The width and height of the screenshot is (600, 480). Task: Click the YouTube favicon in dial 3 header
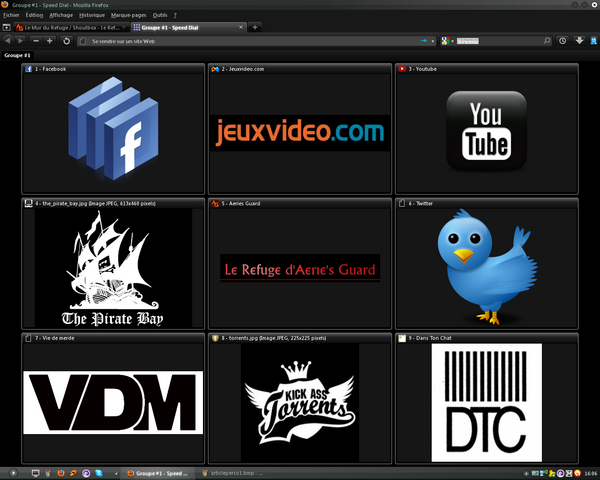[402, 69]
